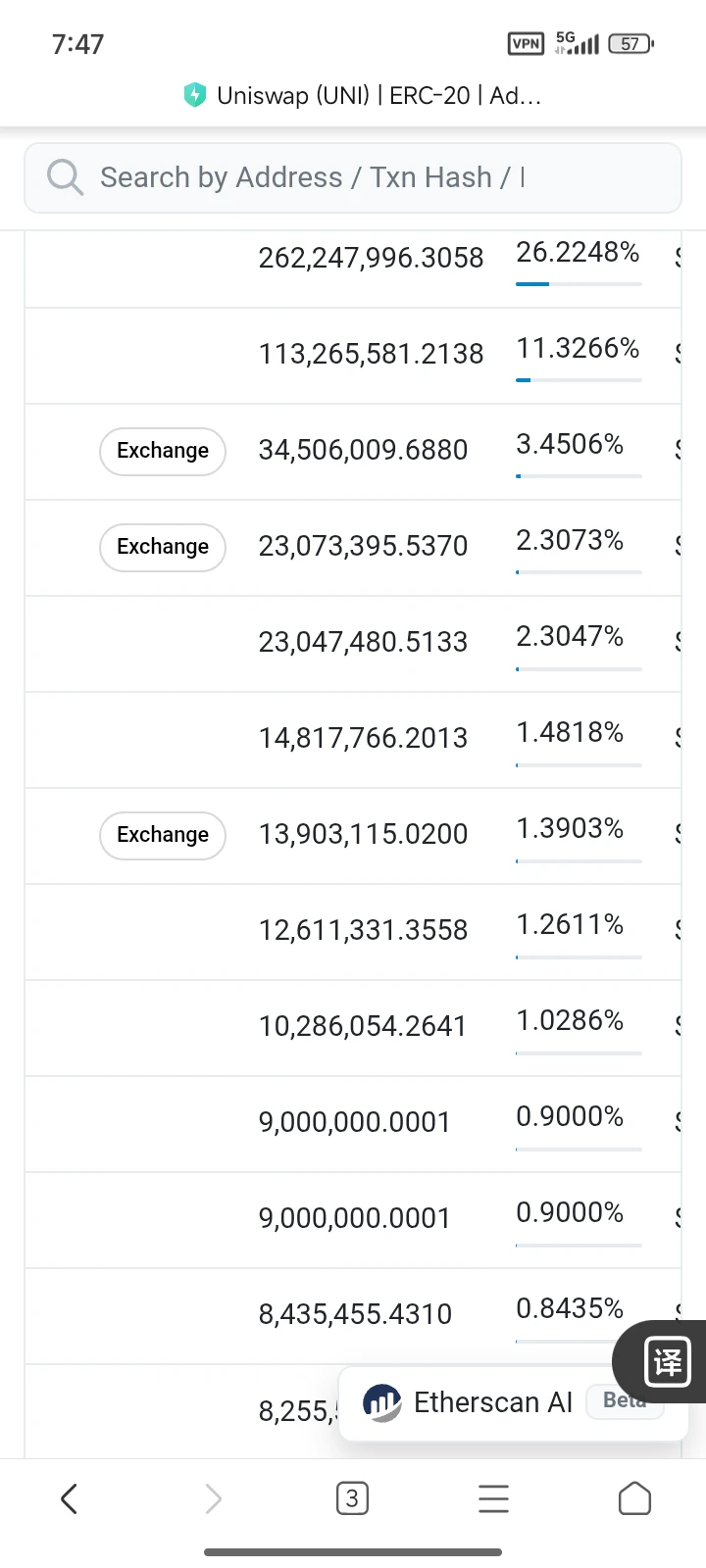
Task: Open the Uniswap (UNI) page title
Action: 378,95
